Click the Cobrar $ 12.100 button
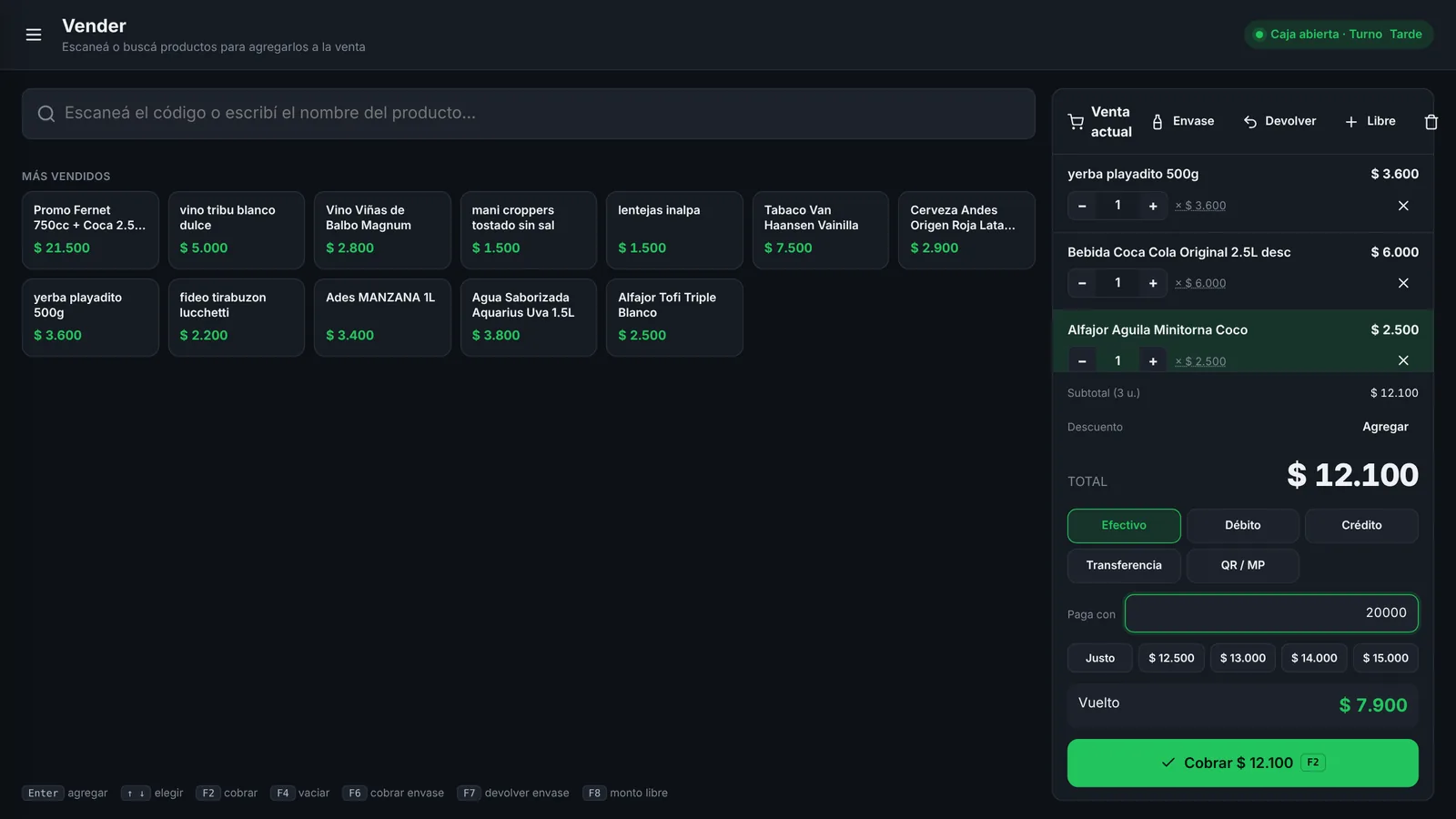This screenshot has width=1456, height=819. coord(1243,763)
